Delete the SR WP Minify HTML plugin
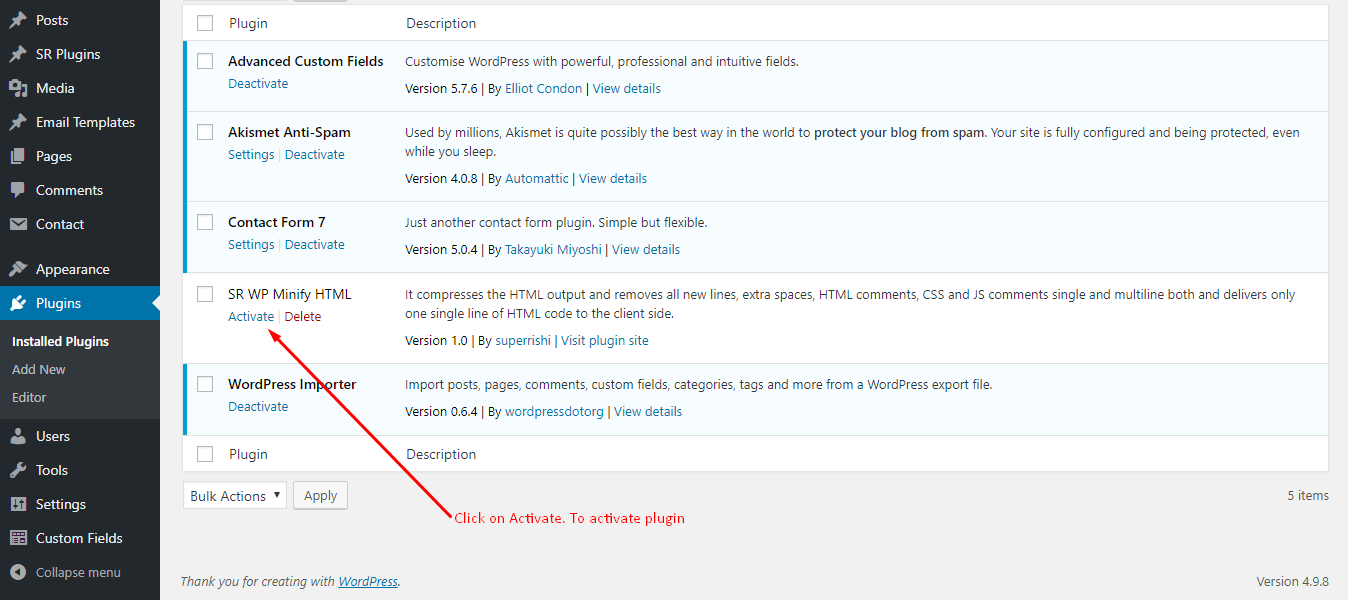The height and width of the screenshot is (600, 1348). click(x=303, y=316)
